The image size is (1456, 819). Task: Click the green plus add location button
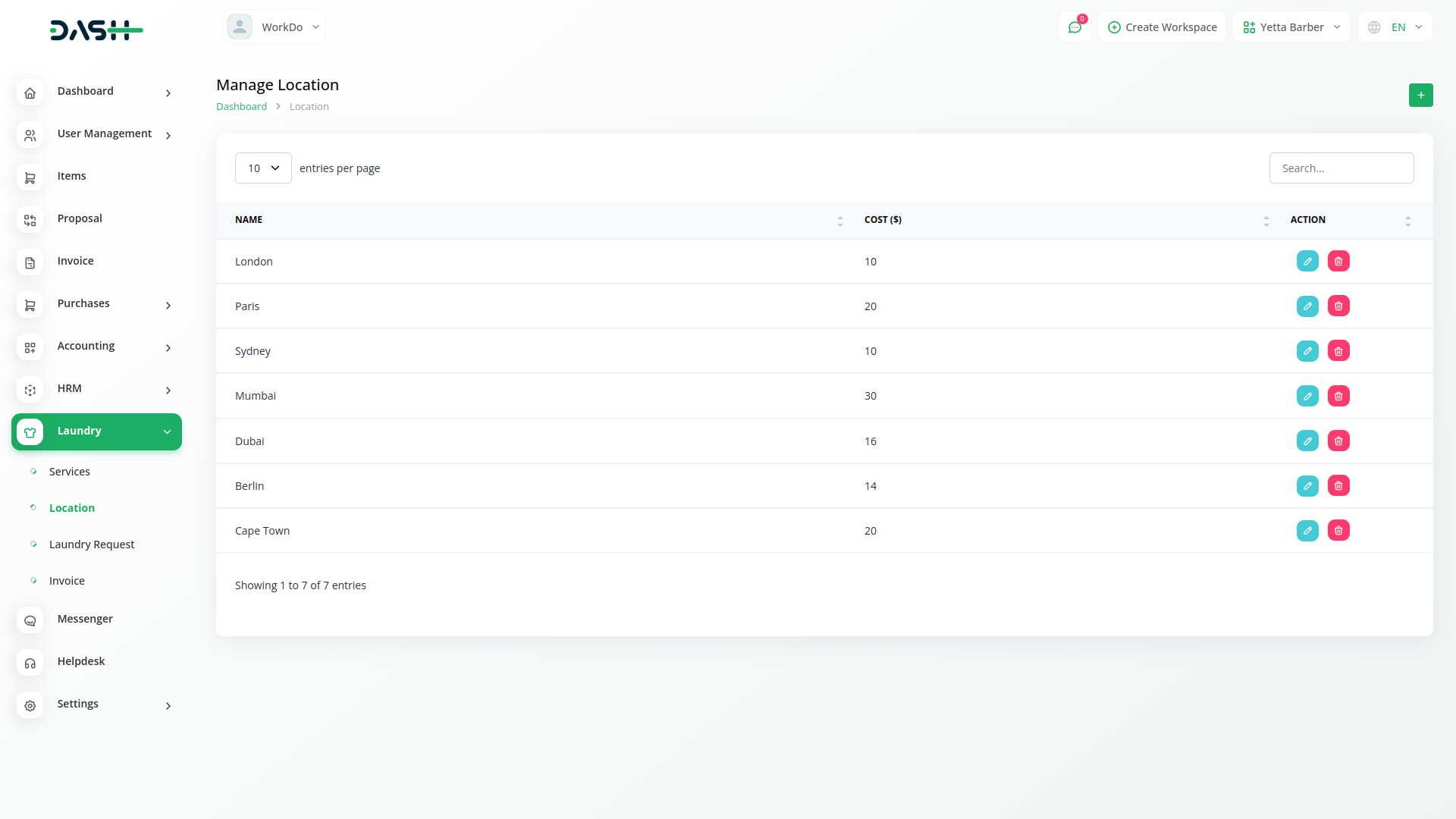coord(1420,96)
